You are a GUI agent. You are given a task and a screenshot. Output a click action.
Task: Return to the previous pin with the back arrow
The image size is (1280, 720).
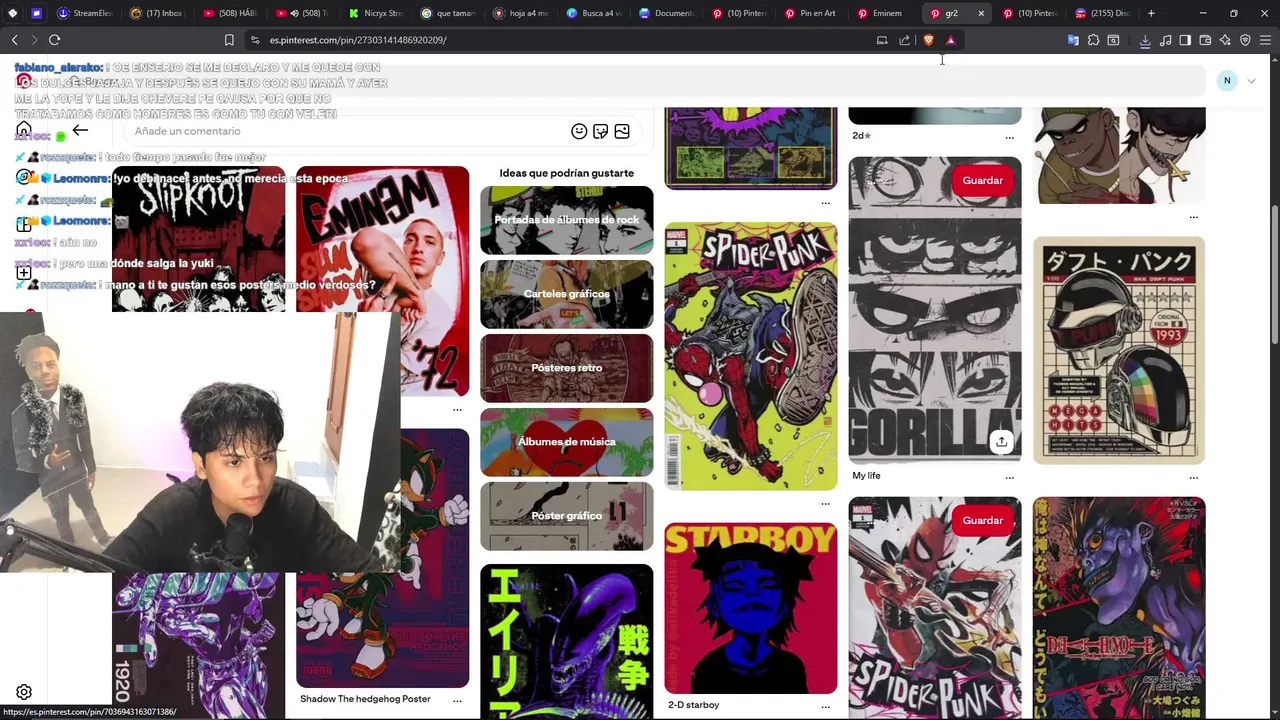point(80,130)
